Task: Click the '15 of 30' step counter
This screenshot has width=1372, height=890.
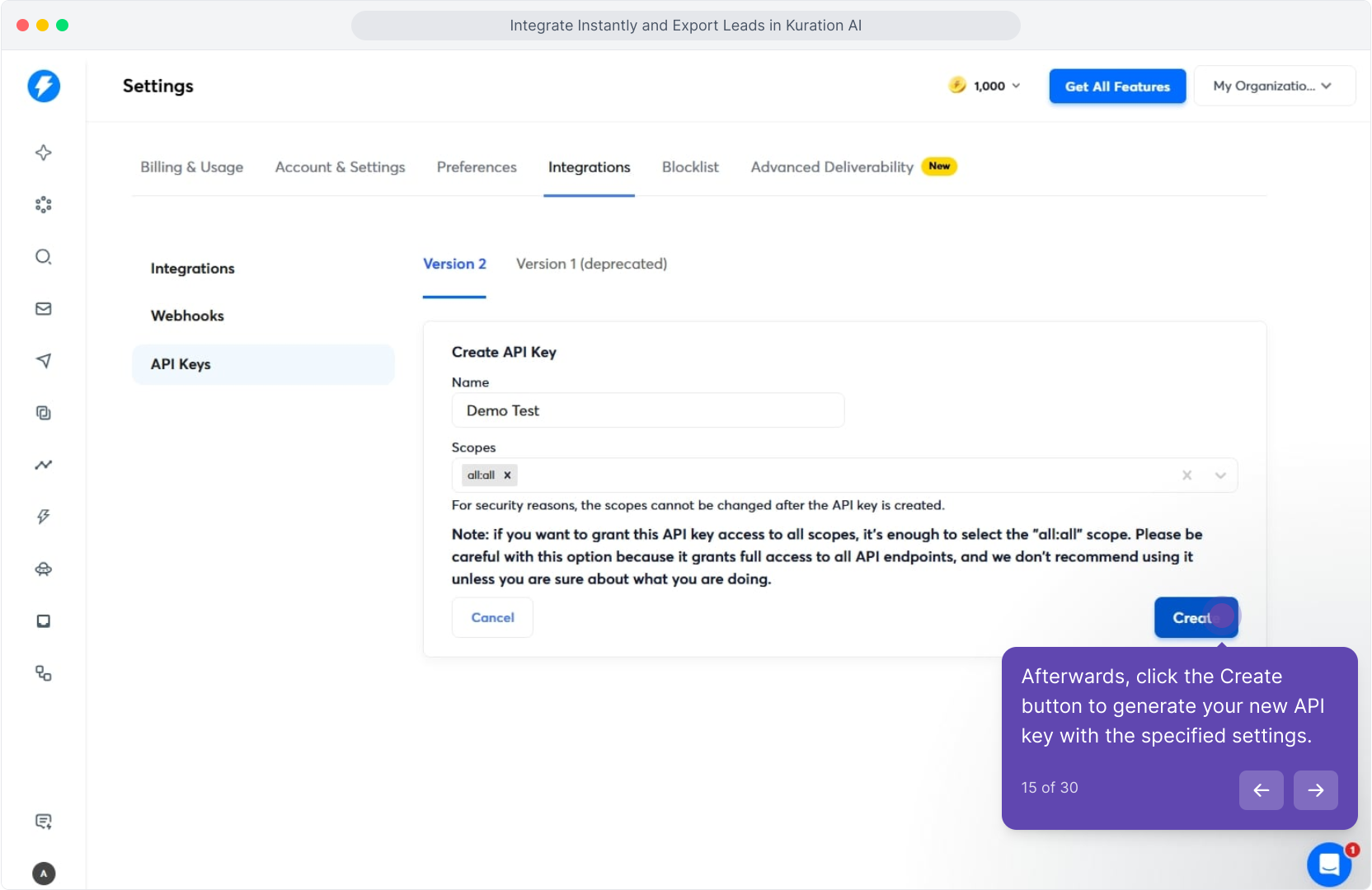Action: tap(1050, 788)
